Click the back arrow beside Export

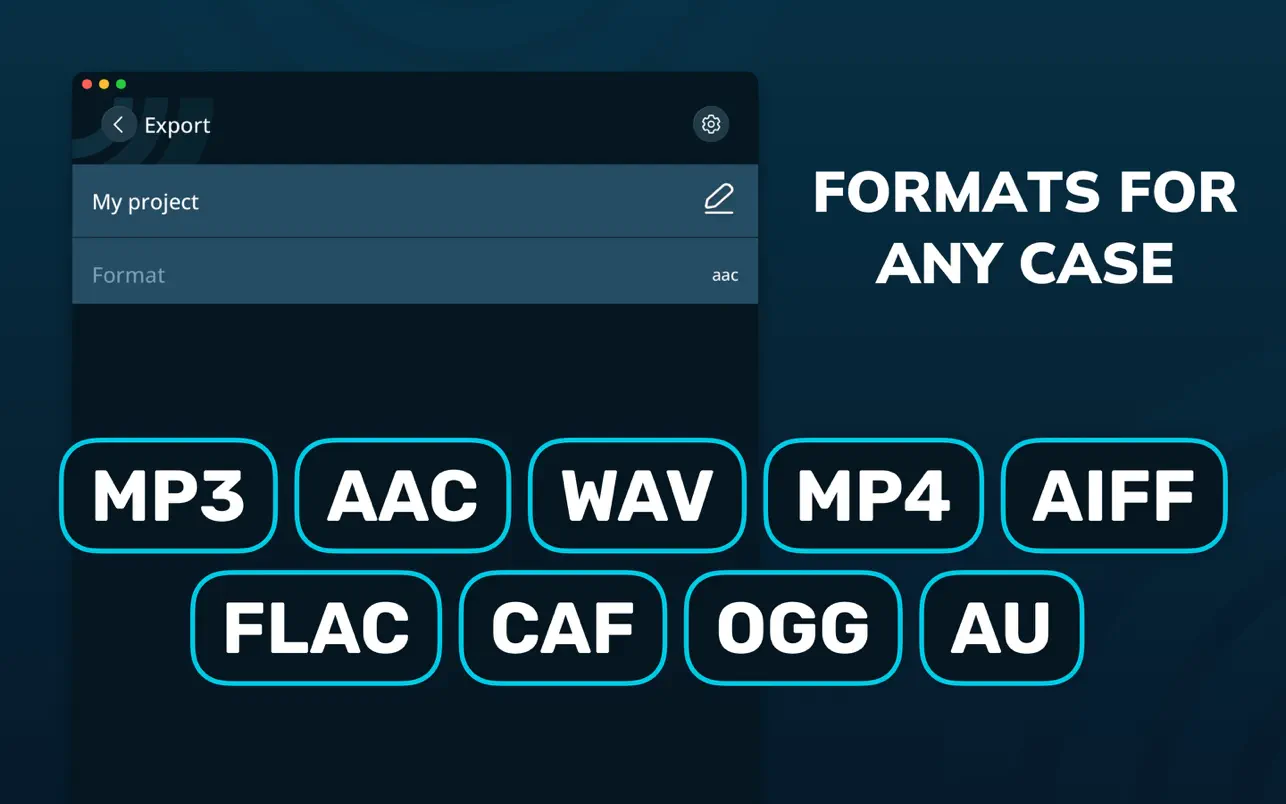118,125
